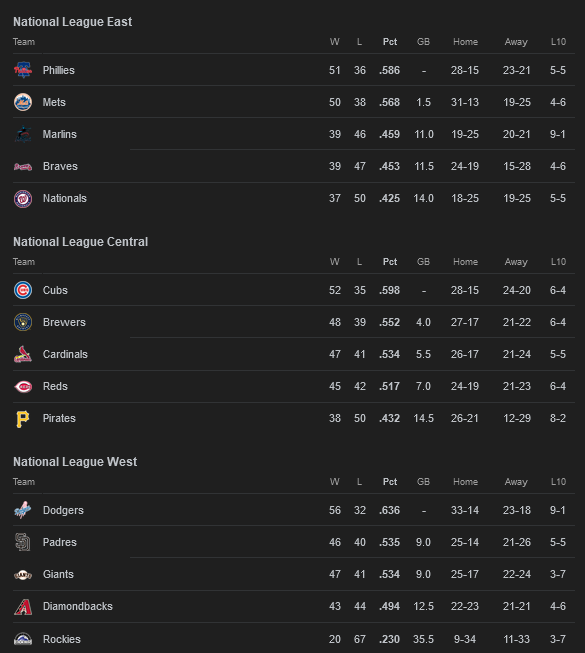Open the Braves team link
The height and width of the screenshot is (653, 585).
pos(60,166)
